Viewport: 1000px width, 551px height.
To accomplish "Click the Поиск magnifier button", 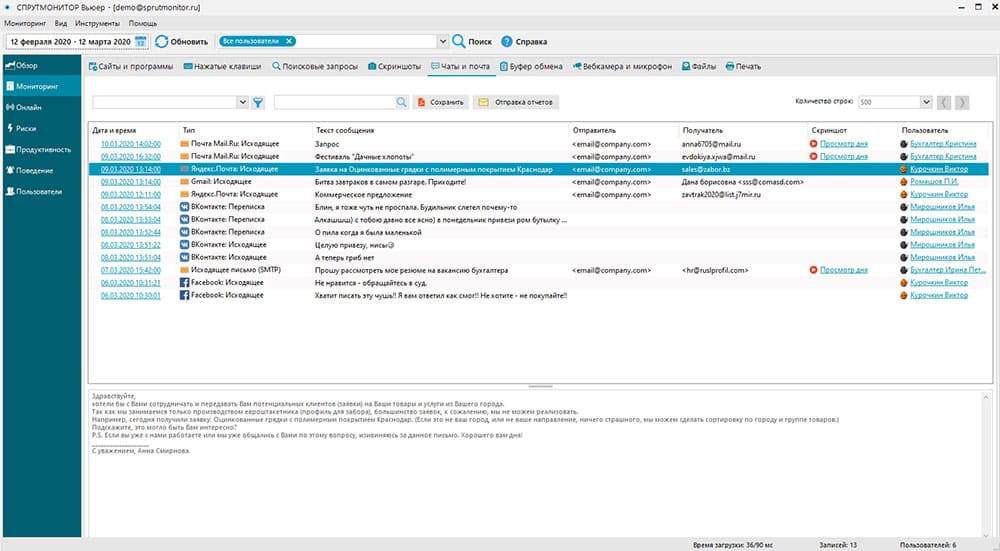I will 471,41.
